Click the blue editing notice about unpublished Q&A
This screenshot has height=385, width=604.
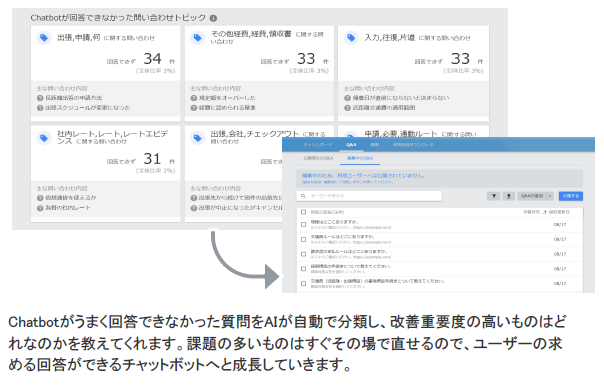click(x=440, y=178)
